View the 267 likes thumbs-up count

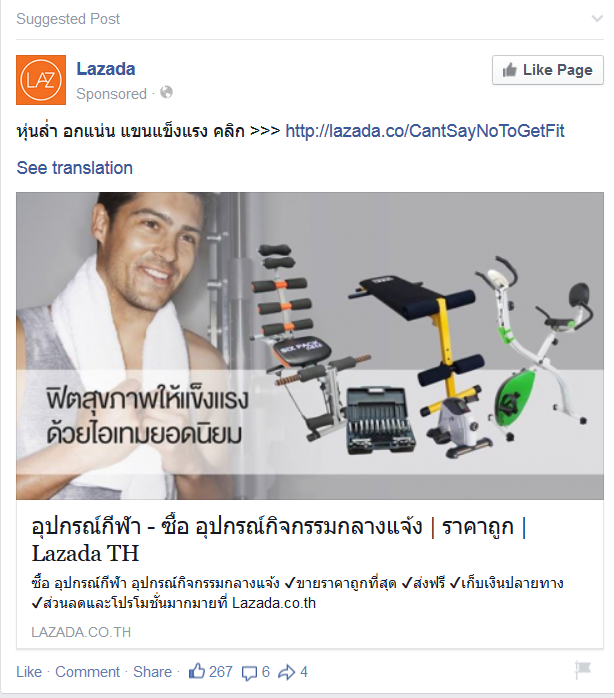(x=210, y=672)
